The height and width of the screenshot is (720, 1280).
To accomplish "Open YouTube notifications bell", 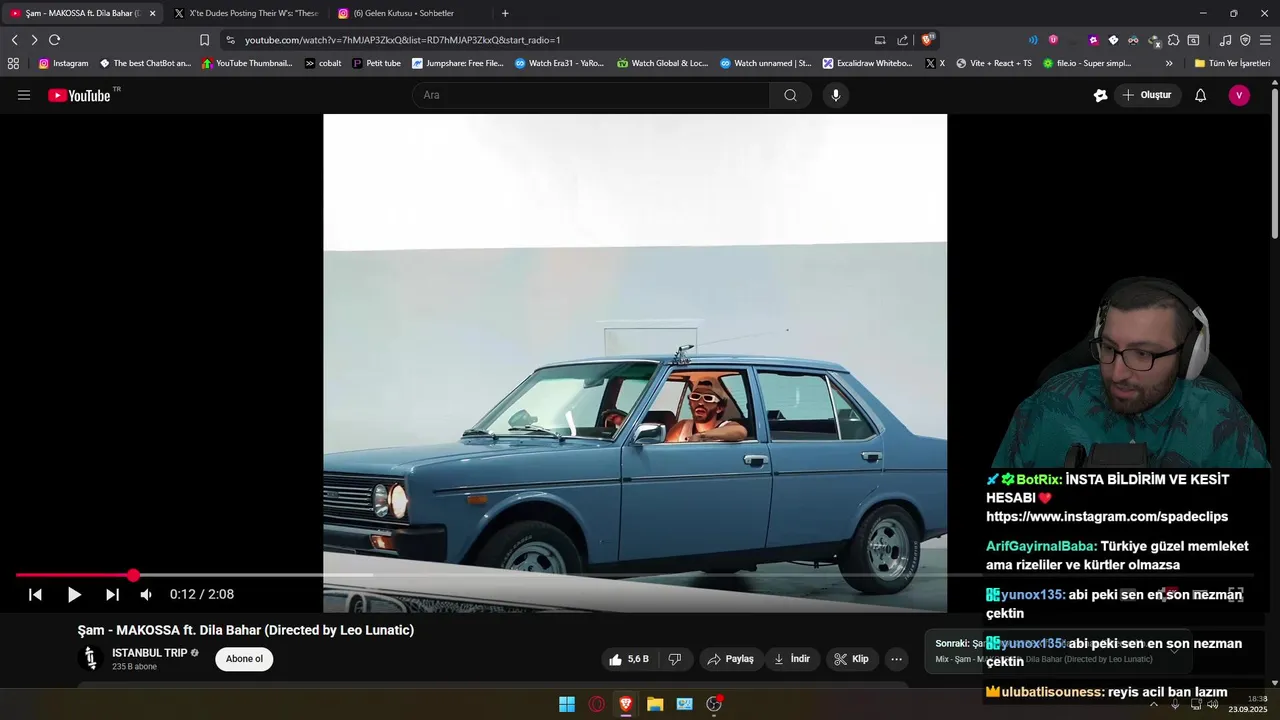I will pos(1201,95).
